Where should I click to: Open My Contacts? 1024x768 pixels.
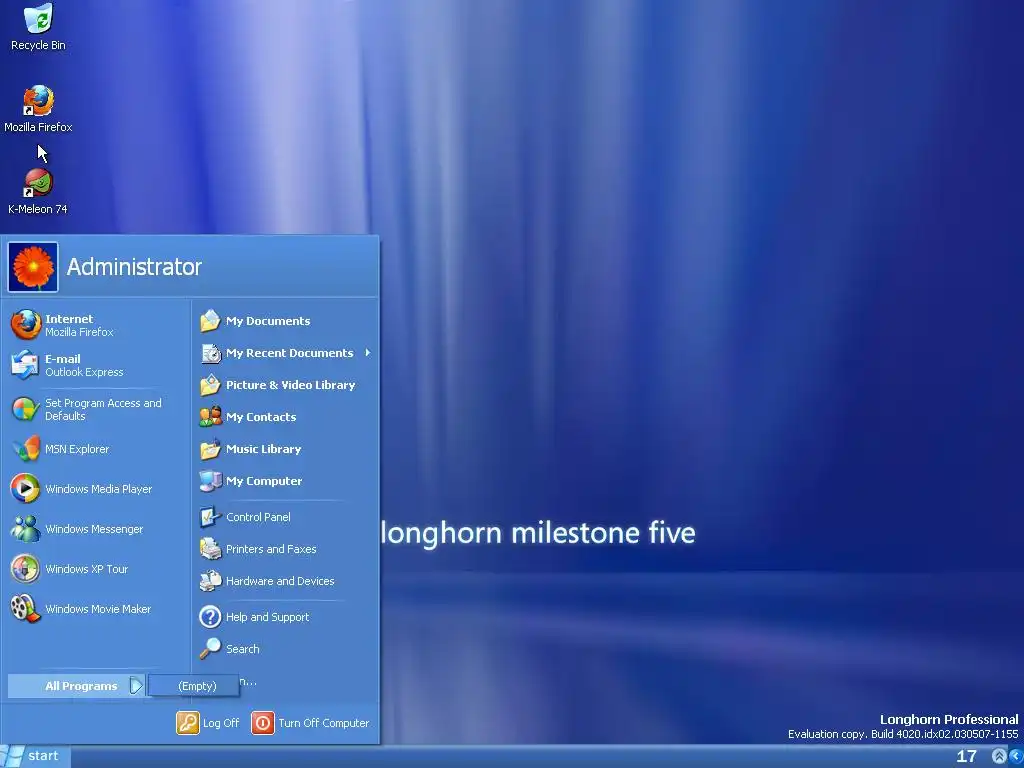285,417
